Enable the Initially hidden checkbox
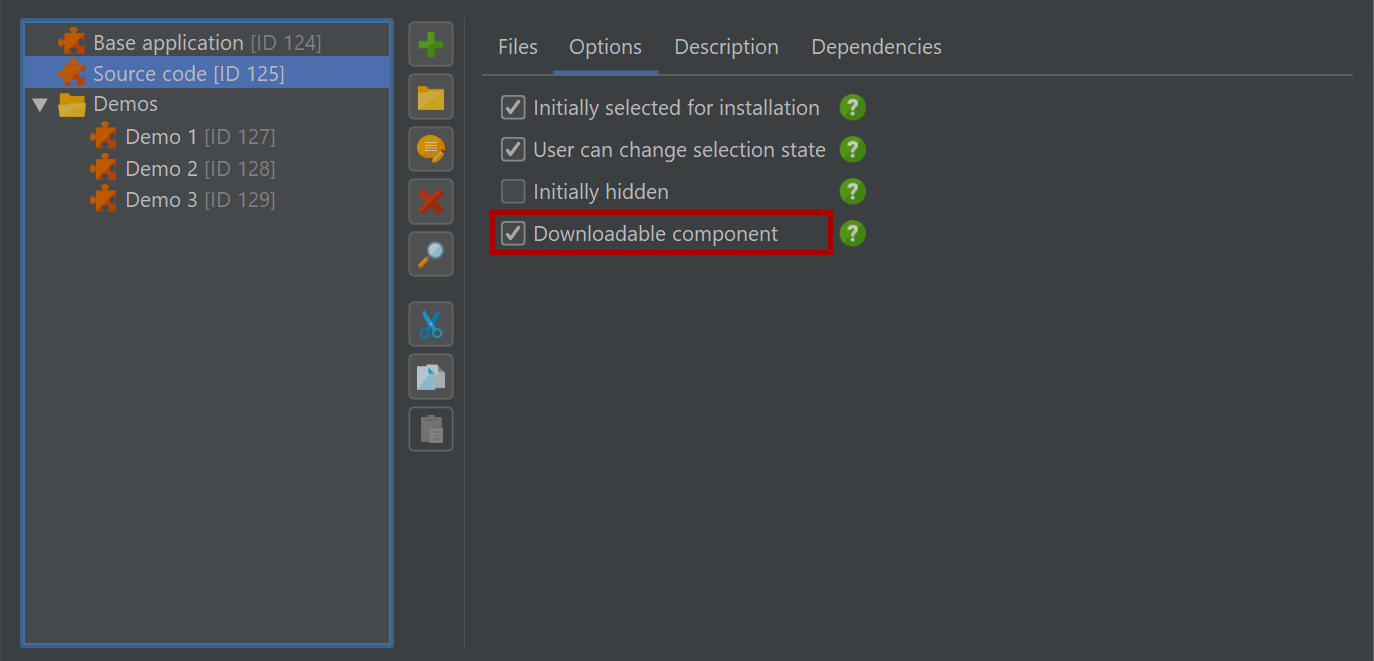The image size is (1374, 661). point(513,191)
